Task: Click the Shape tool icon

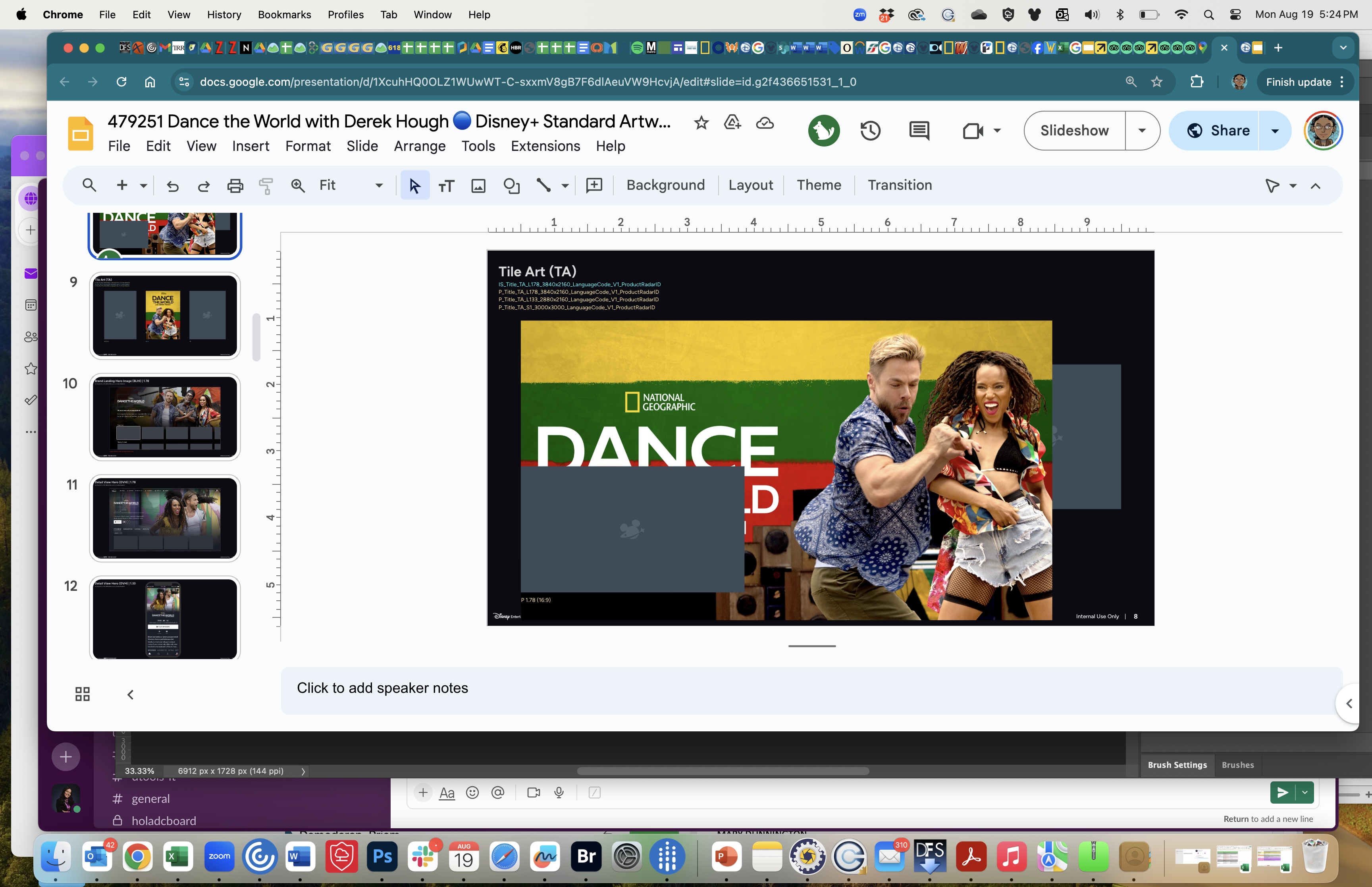Action: (x=511, y=185)
